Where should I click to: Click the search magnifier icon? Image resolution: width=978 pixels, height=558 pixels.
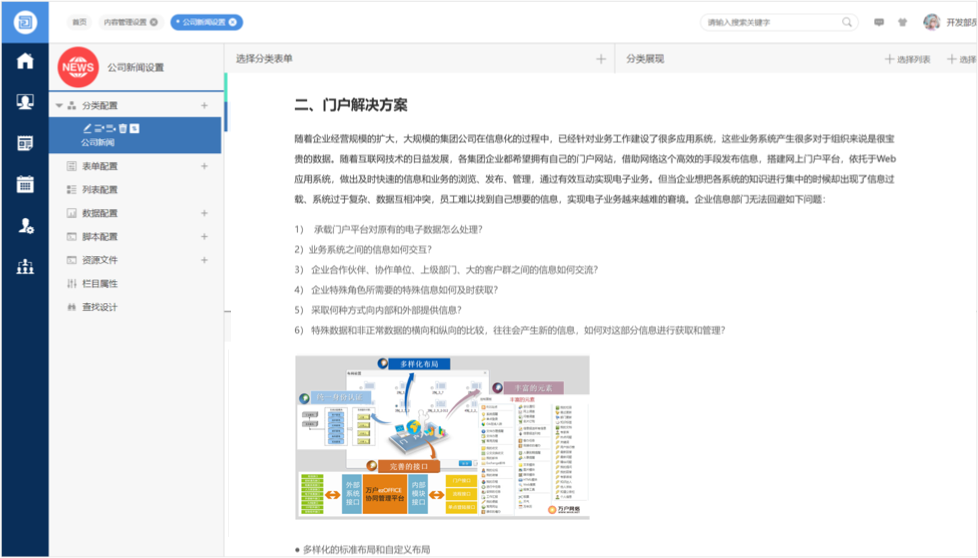(x=847, y=22)
